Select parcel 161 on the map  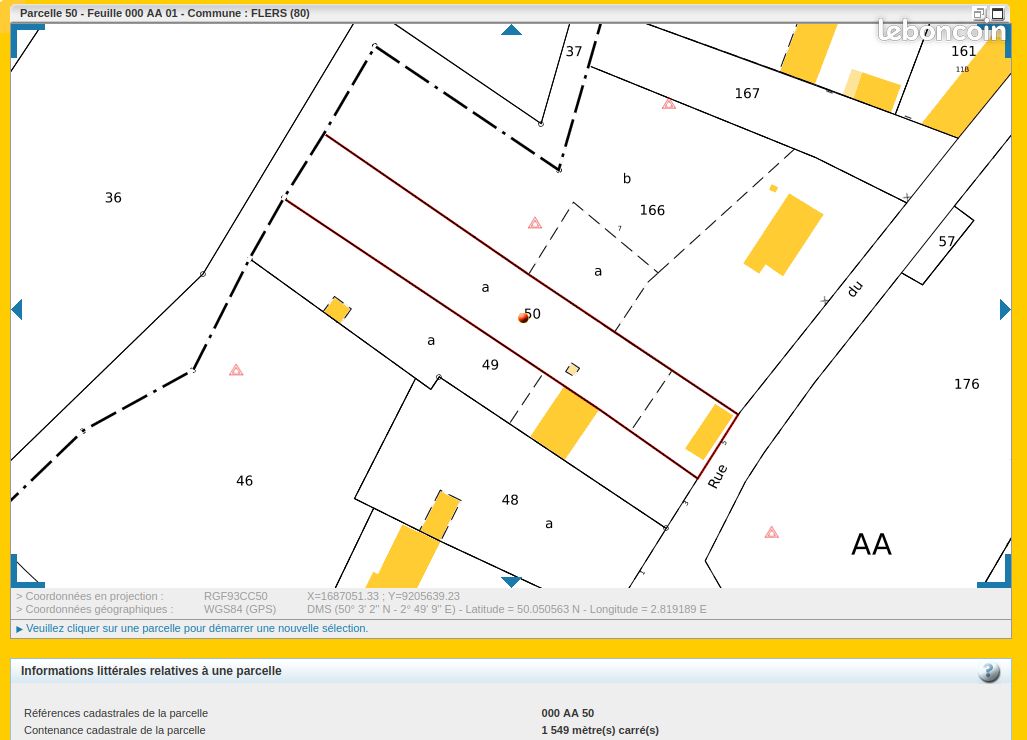coord(963,51)
